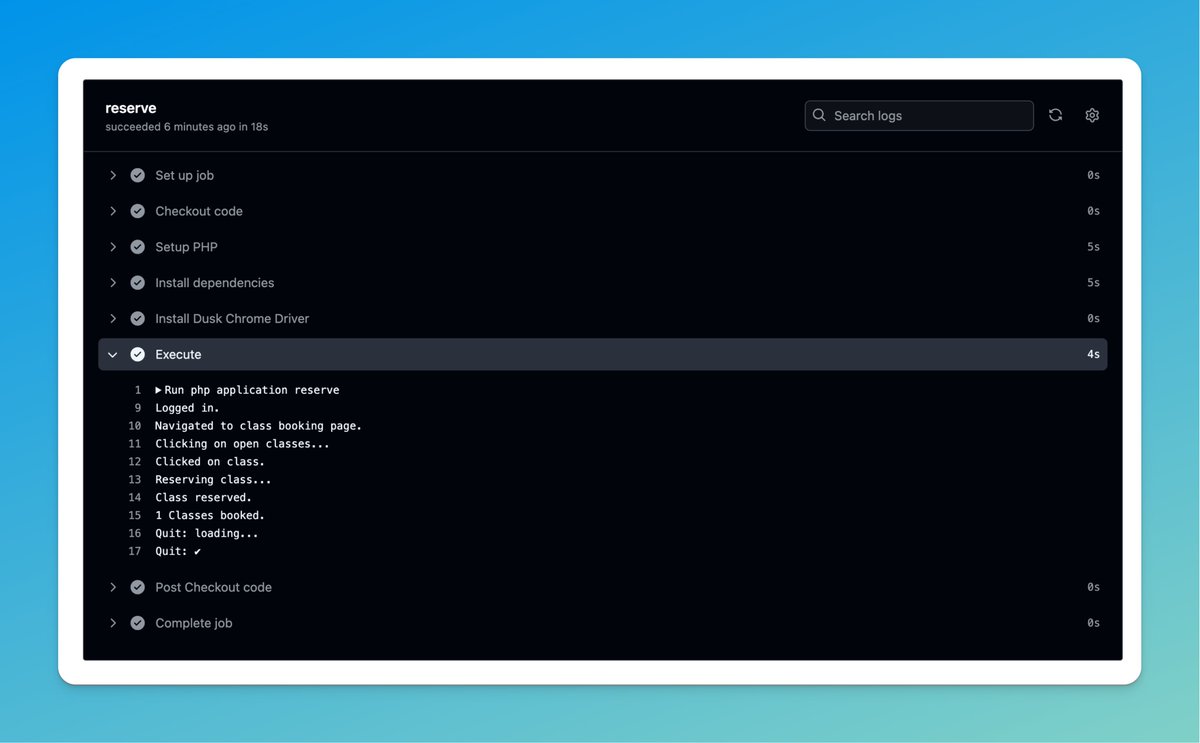The height and width of the screenshot is (743, 1200).
Task: Click 'Clicking on open classes...' log line
Action: (x=242, y=444)
